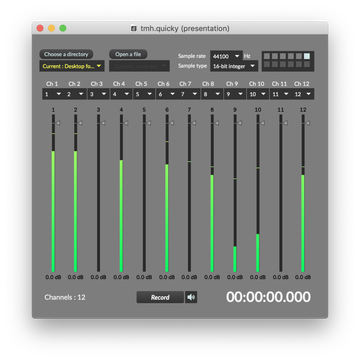The height and width of the screenshot is (361, 360).
Task: Click the Channels : 12 label
Action: point(65,297)
